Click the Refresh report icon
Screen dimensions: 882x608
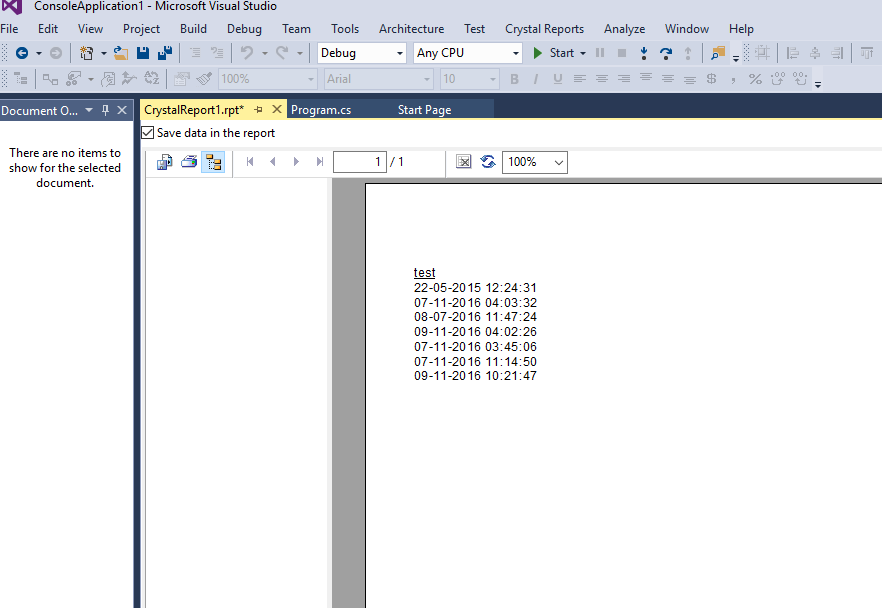click(x=488, y=162)
